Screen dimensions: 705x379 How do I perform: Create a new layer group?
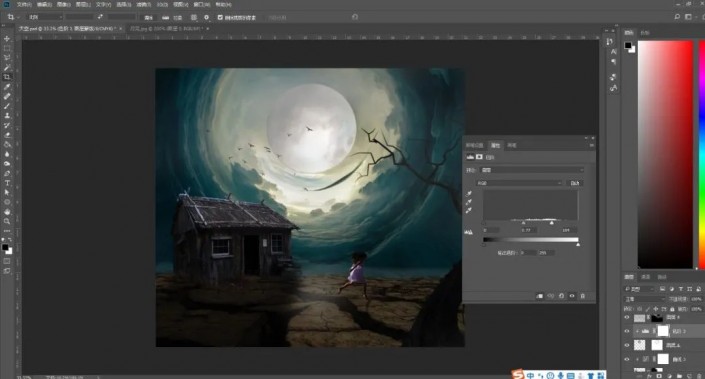coord(679,376)
